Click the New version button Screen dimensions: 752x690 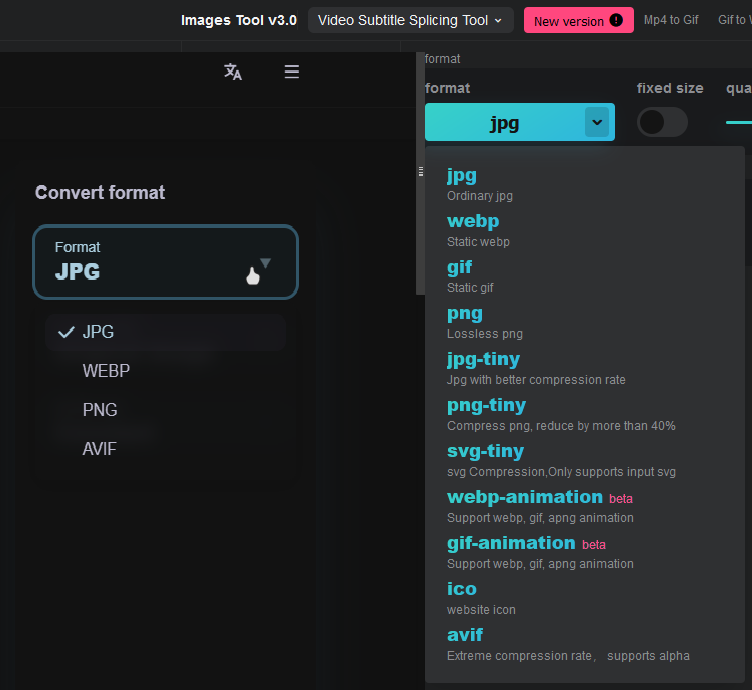click(578, 20)
